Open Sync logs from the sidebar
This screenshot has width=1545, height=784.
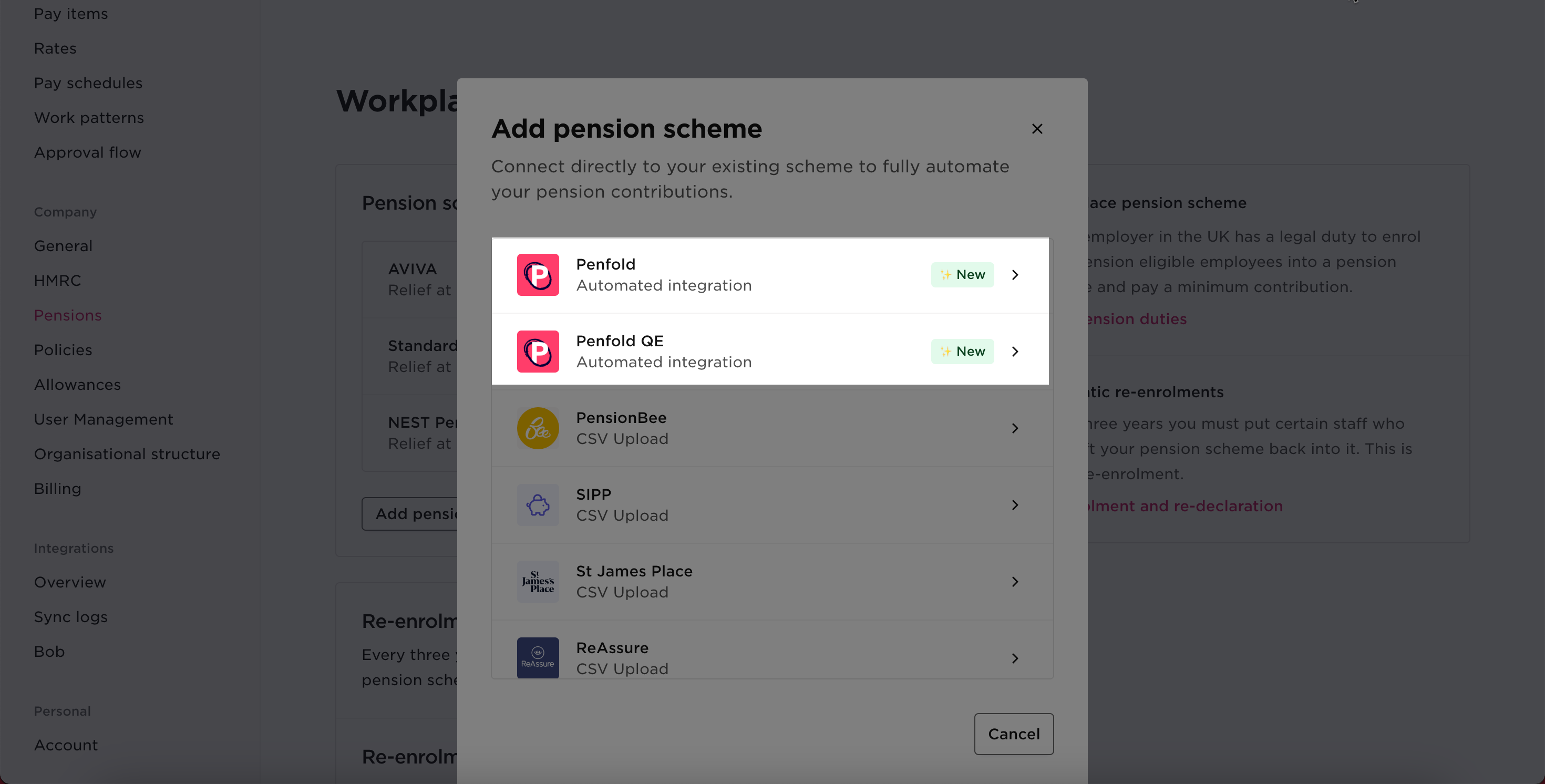pyautogui.click(x=70, y=616)
